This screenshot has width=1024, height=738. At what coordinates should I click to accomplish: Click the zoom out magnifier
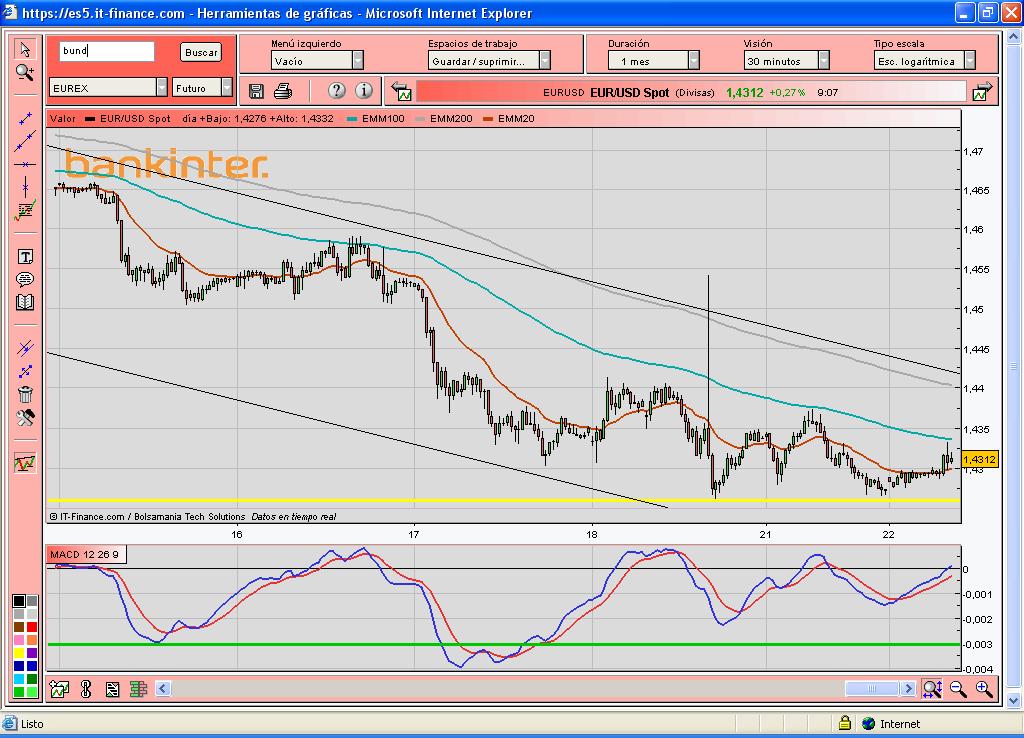point(958,688)
